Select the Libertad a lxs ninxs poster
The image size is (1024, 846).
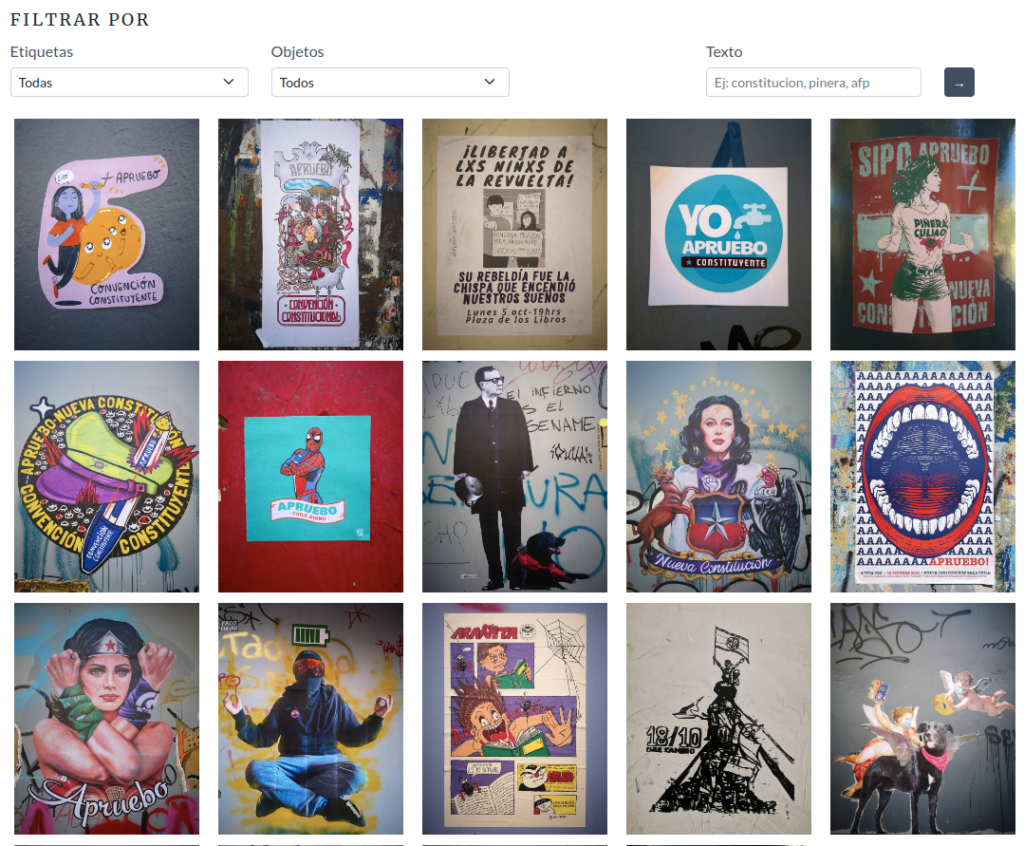pyautogui.click(x=514, y=234)
